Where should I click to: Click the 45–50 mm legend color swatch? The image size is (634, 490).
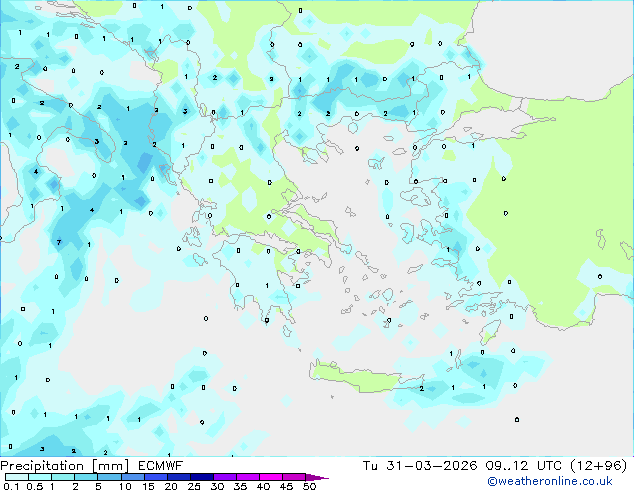[294, 477]
